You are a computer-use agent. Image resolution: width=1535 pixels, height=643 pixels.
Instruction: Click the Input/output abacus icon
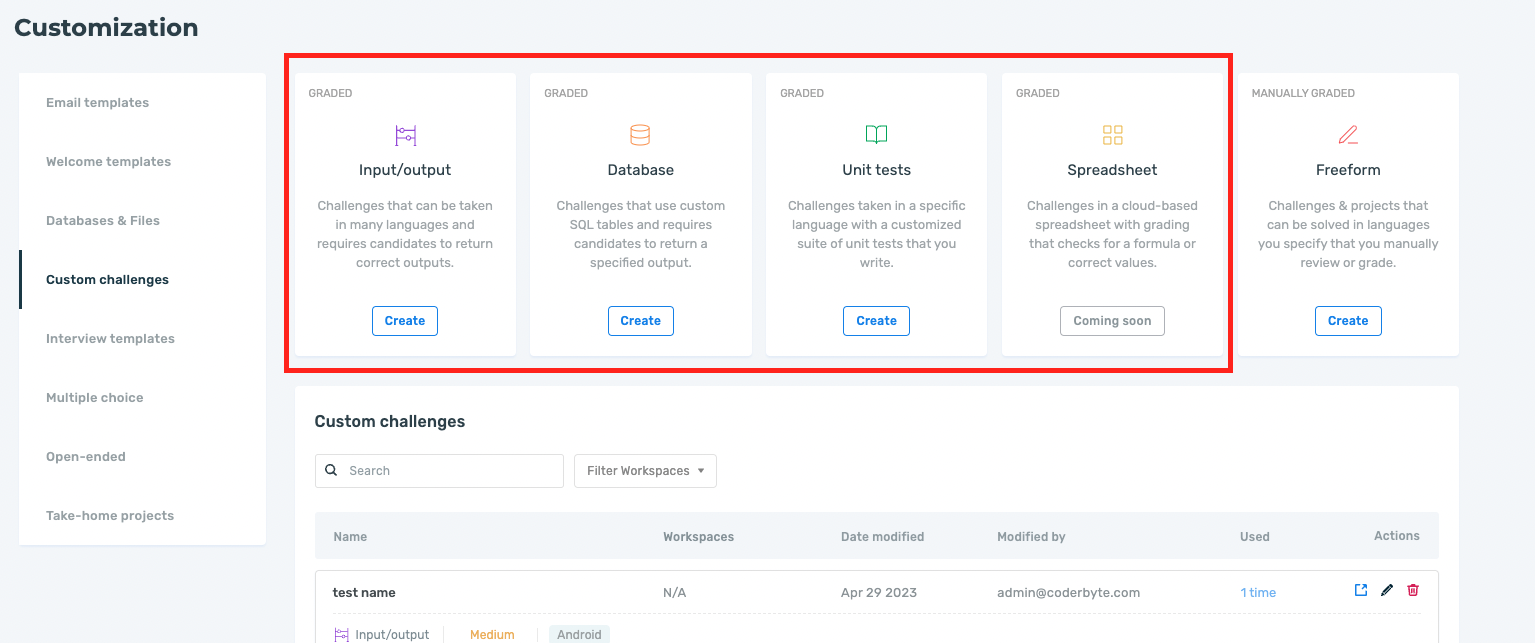pyautogui.click(x=404, y=134)
